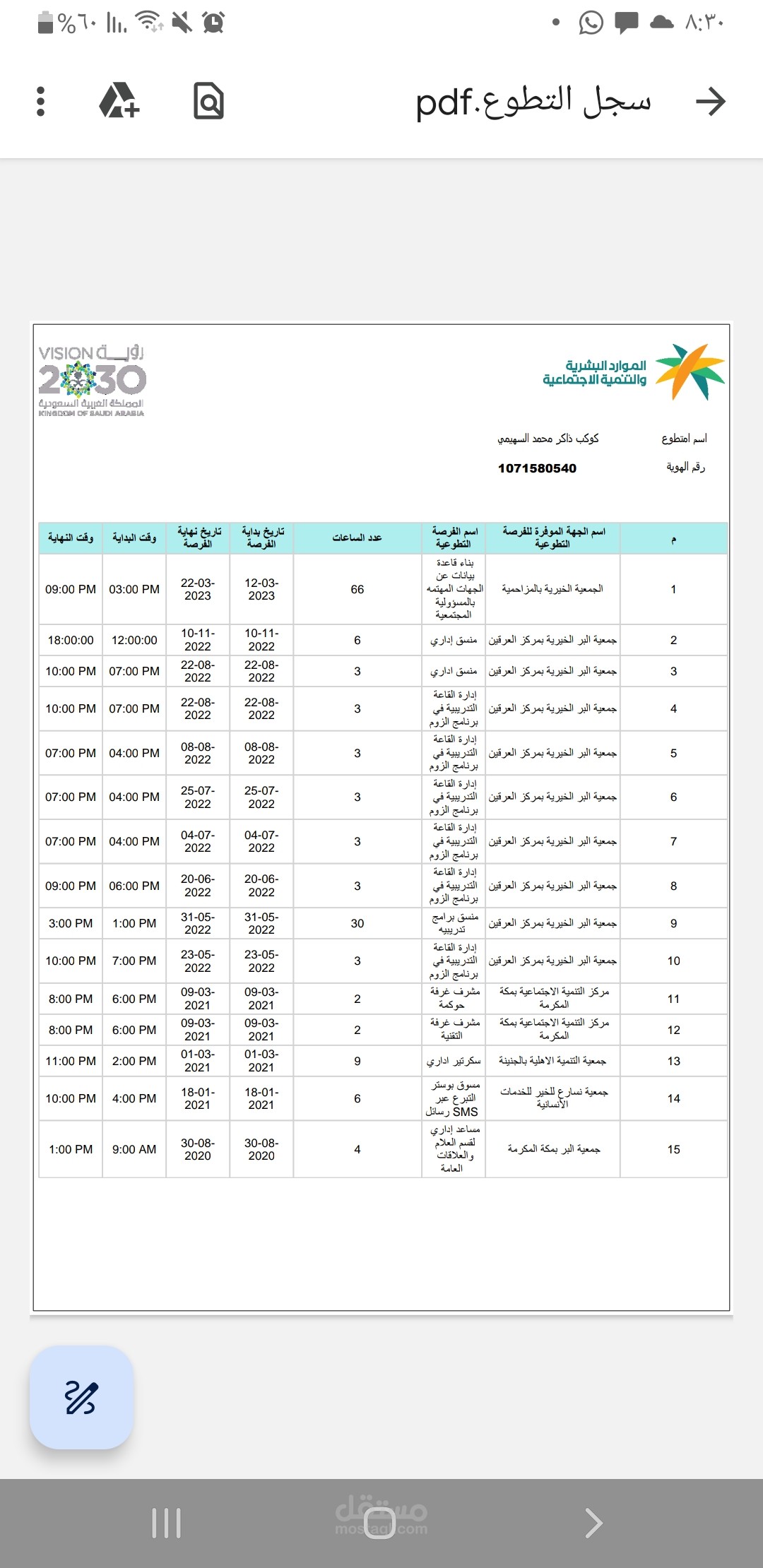Screen dimensions: 763x1568
Task: Select the hours value 4 in row 15
Action: click(357, 1149)
